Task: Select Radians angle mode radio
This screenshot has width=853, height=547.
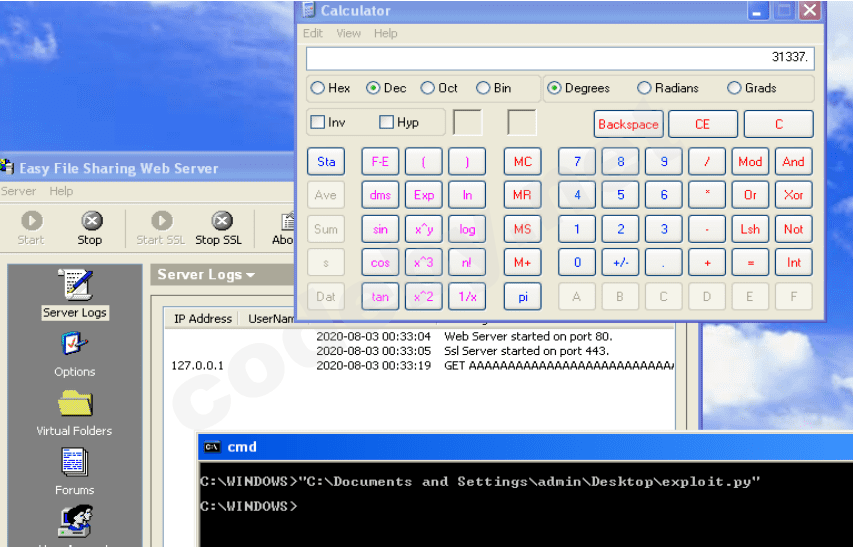Action: [x=644, y=88]
